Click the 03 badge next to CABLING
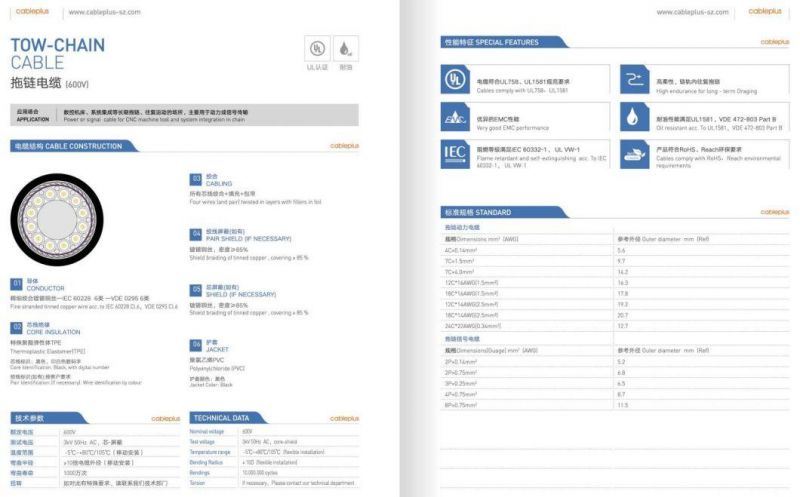Image resolution: width=800 pixels, height=497 pixels. 196,179
